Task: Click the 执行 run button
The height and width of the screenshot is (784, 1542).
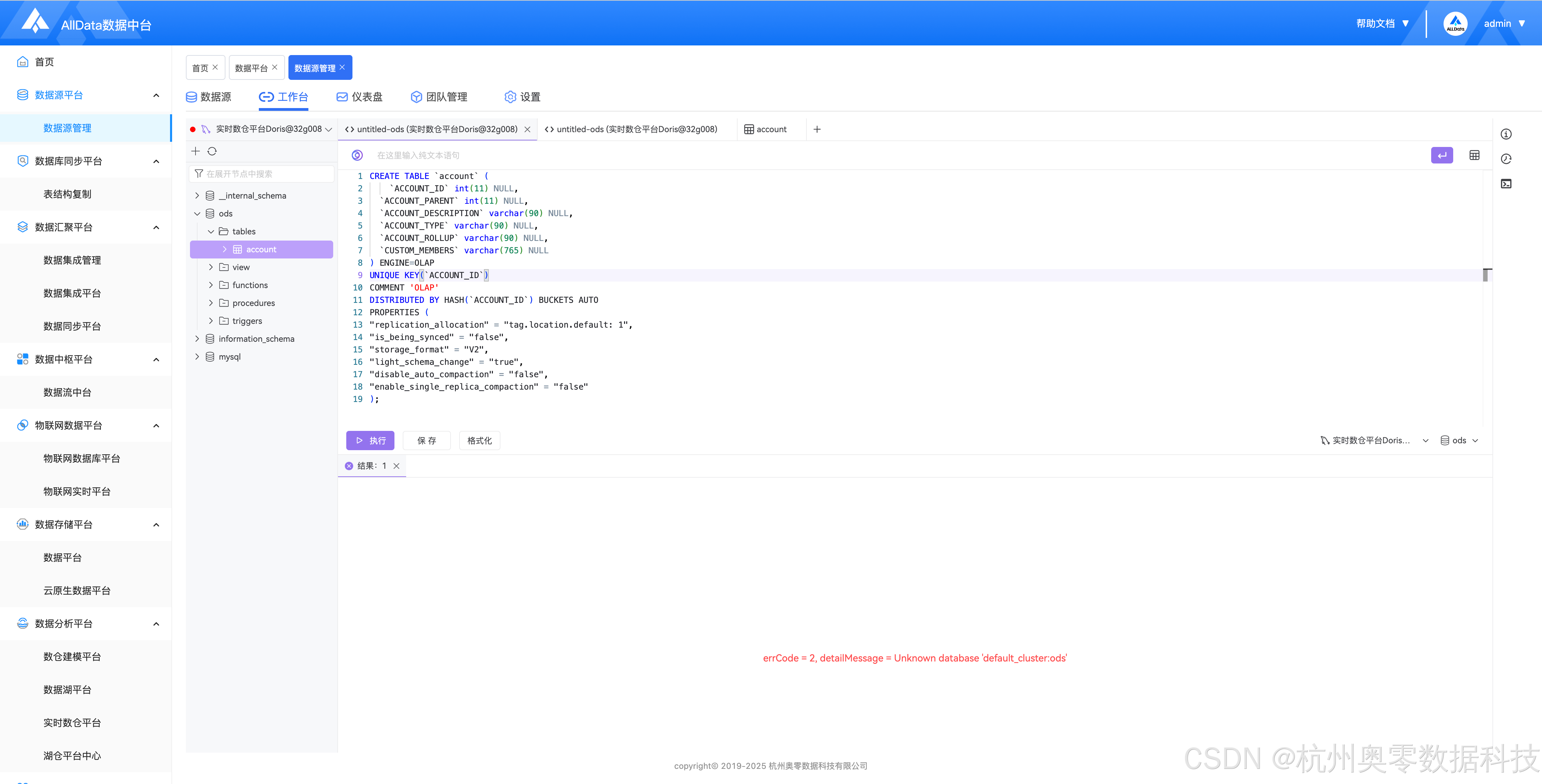Action: pyautogui.click(x=370, y=441)
